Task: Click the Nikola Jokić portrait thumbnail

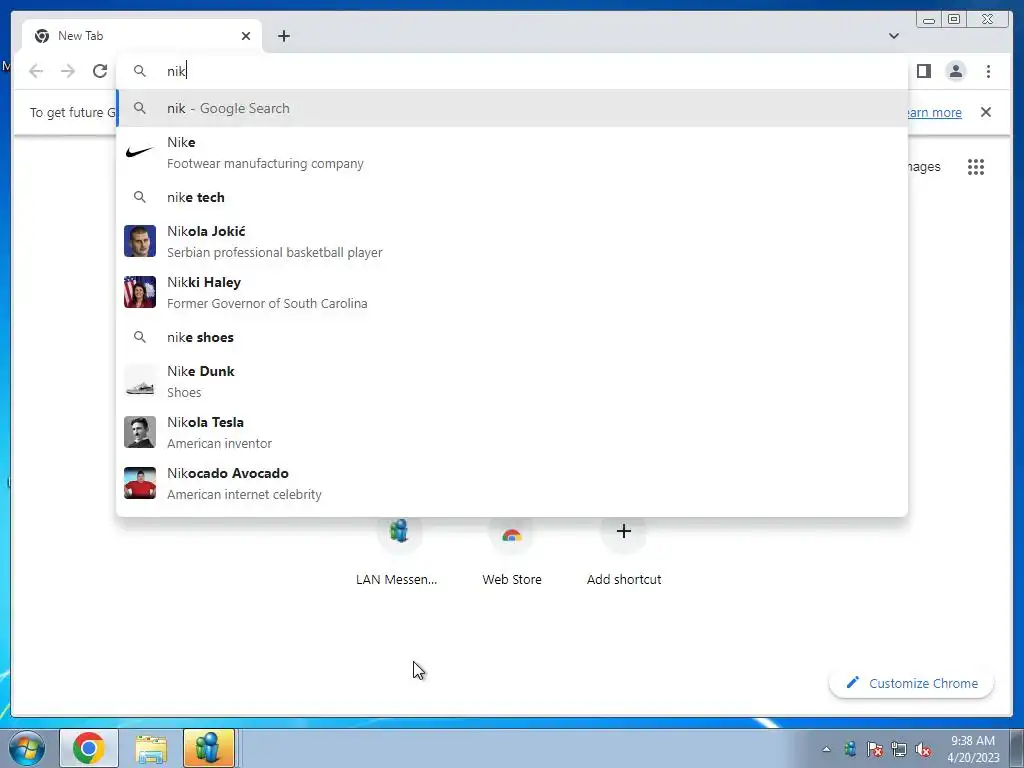Action: [140, 241]
